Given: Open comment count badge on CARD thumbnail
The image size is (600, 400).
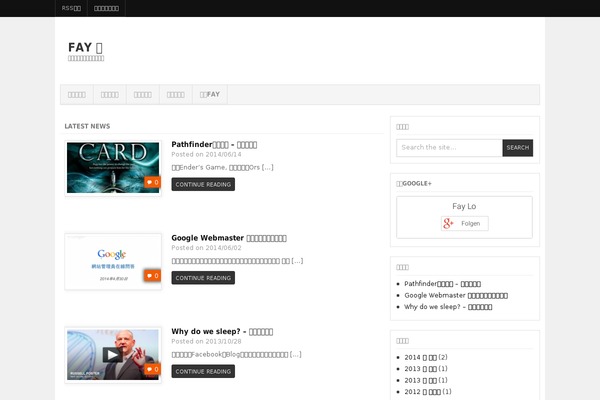Looking at the screenshot, I should [x=152, y=182].
